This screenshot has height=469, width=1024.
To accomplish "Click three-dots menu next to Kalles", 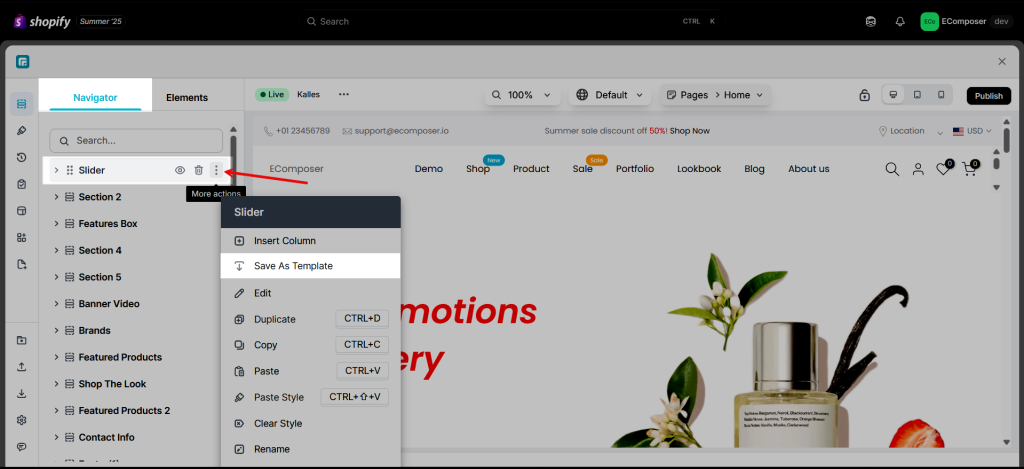I will pos(344,95).
